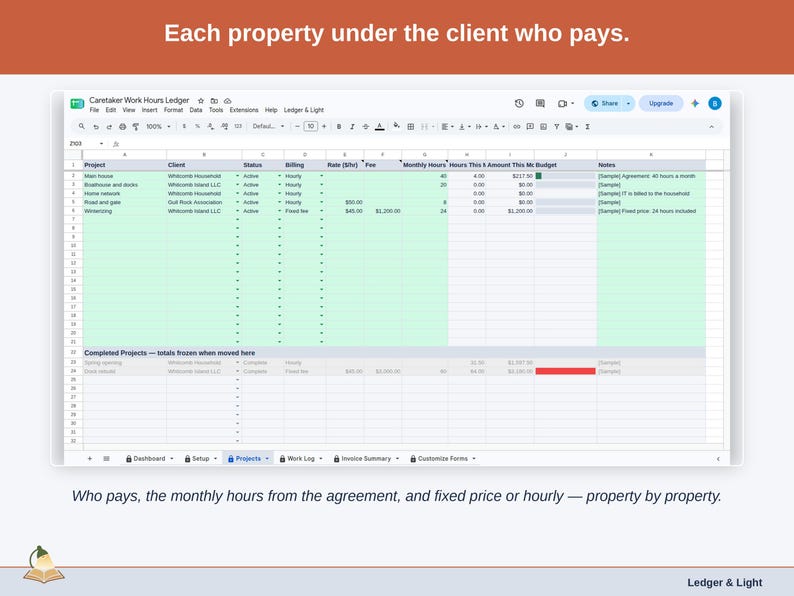Image resolution: width=794 pixels, height=596 pixels.
Task: Open the 100% zoom dropdown
Action: point(158,127)
